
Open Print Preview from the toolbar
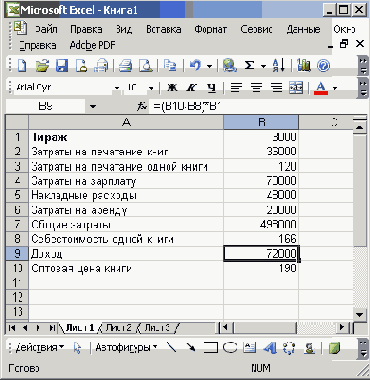(146, 66)
